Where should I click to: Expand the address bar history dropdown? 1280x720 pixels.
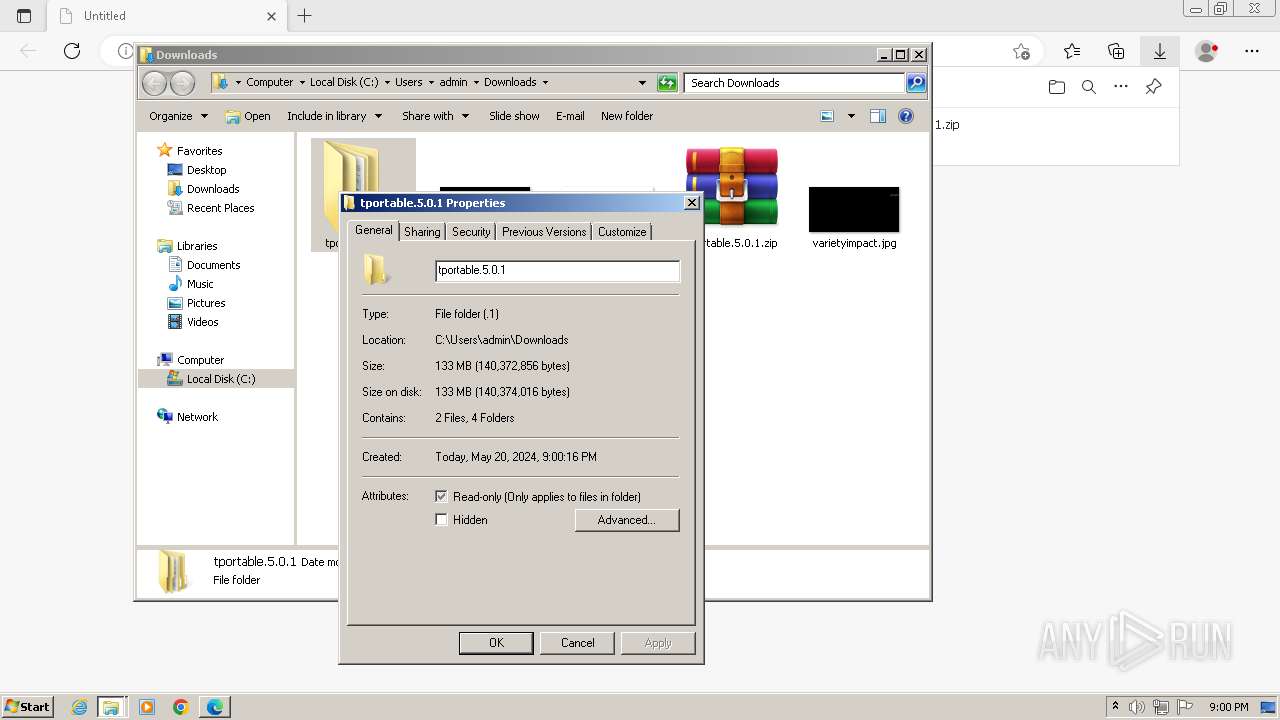[x=642, y=83]
